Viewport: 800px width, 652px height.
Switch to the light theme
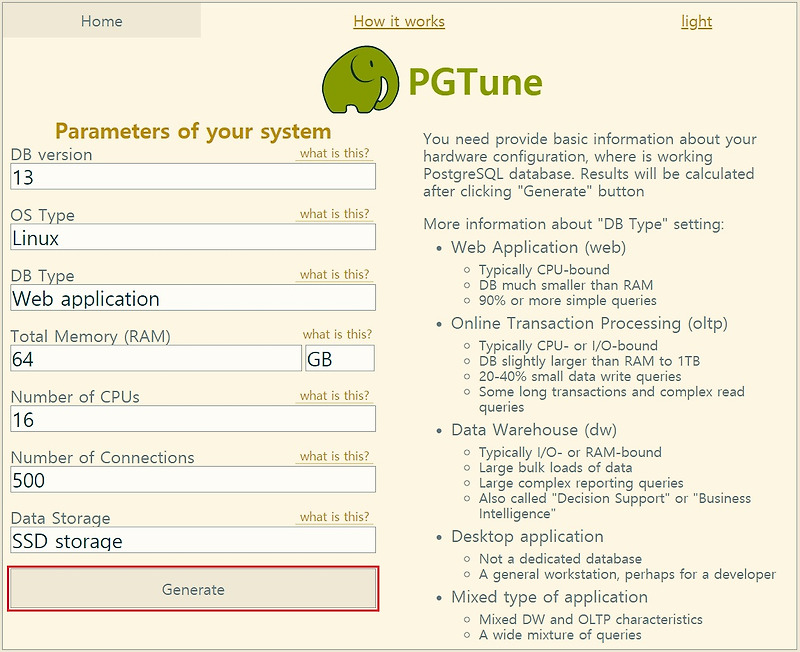pyautogui.click(x=697, y=21)
